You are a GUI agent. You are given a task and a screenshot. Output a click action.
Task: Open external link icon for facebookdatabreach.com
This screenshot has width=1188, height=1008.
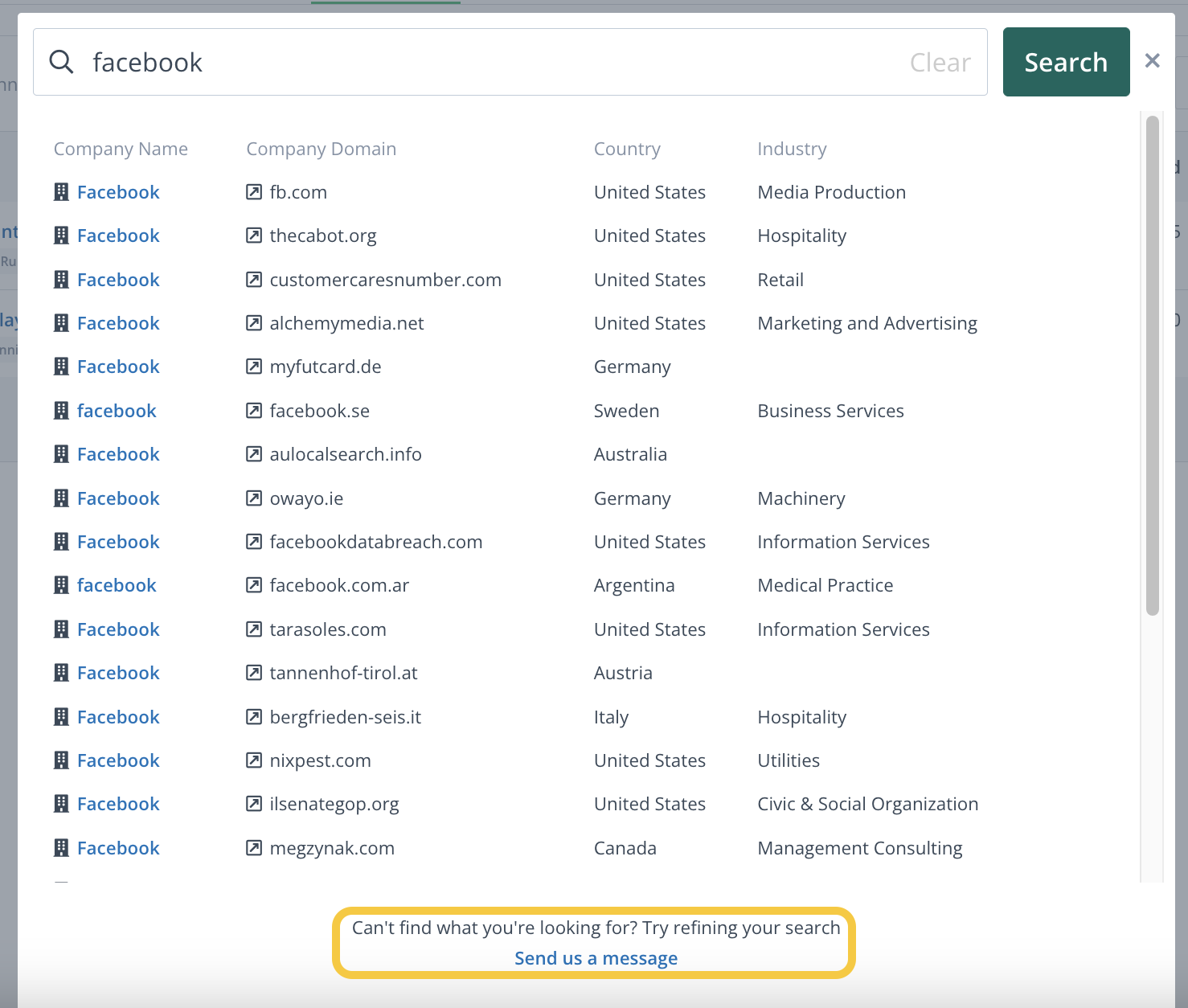click(x=254, y=542)
